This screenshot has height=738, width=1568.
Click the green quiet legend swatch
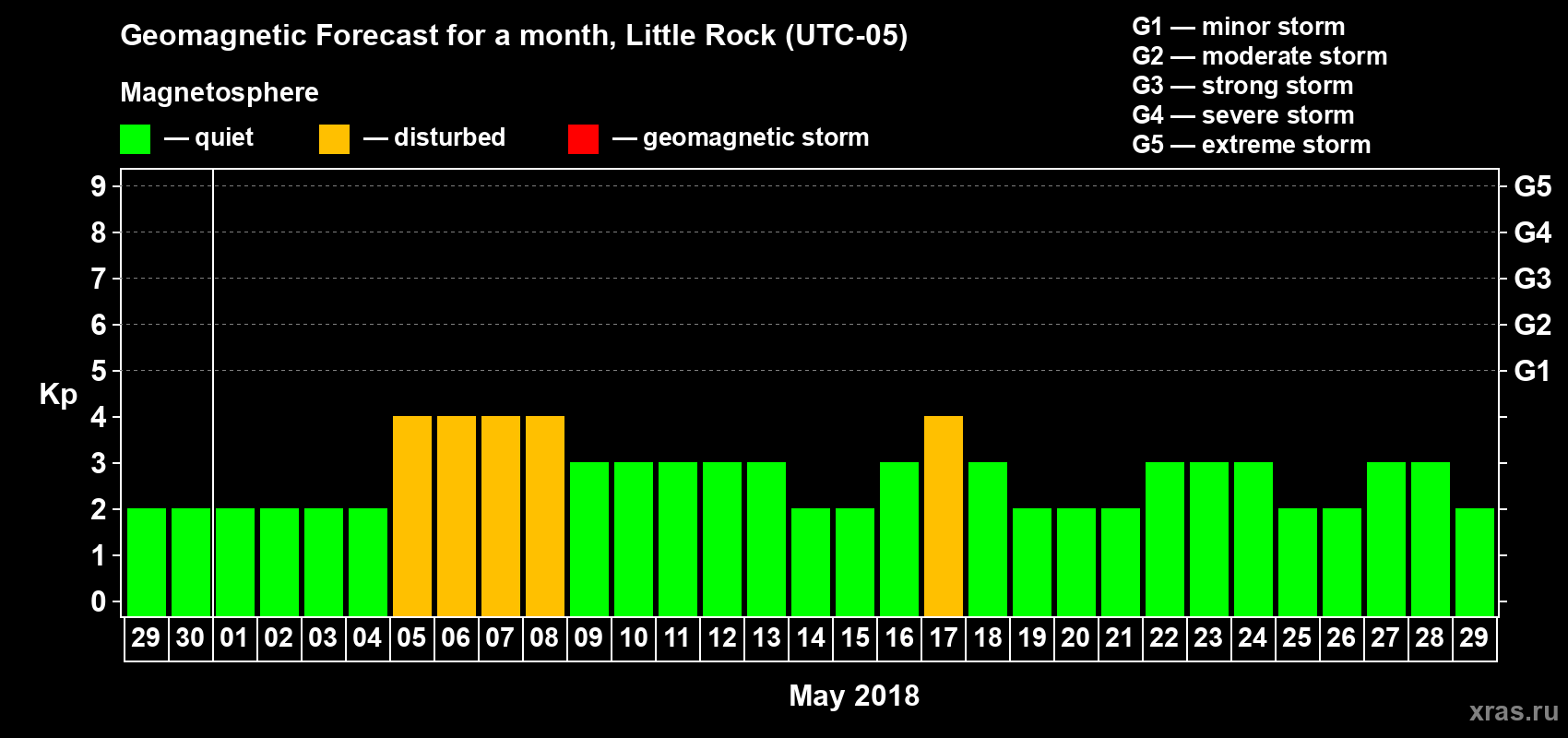tap(135, 139)
